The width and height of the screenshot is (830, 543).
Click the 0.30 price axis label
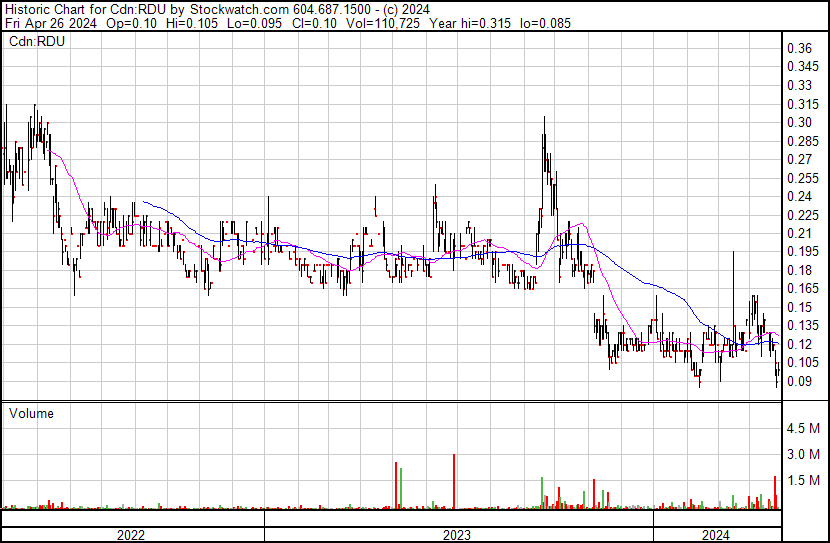pos(799,122)
